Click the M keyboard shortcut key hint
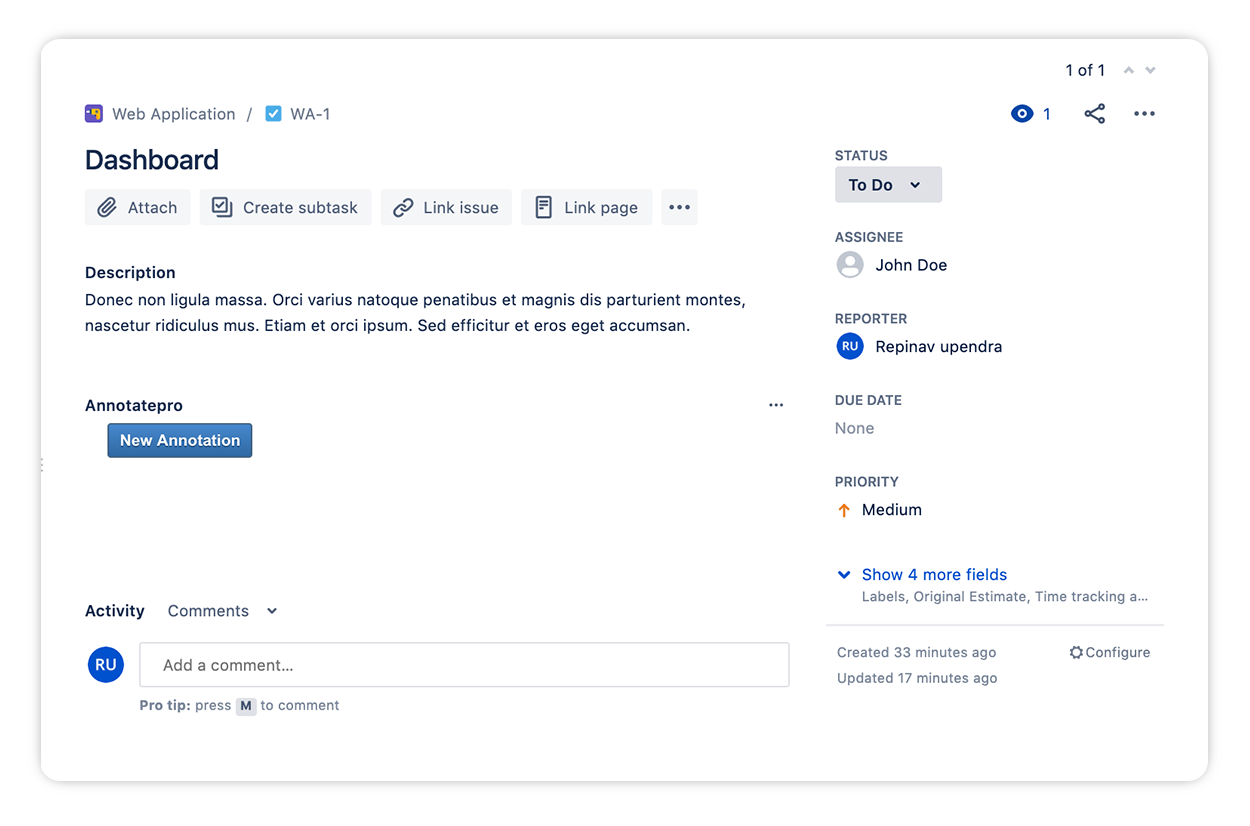 246,706
